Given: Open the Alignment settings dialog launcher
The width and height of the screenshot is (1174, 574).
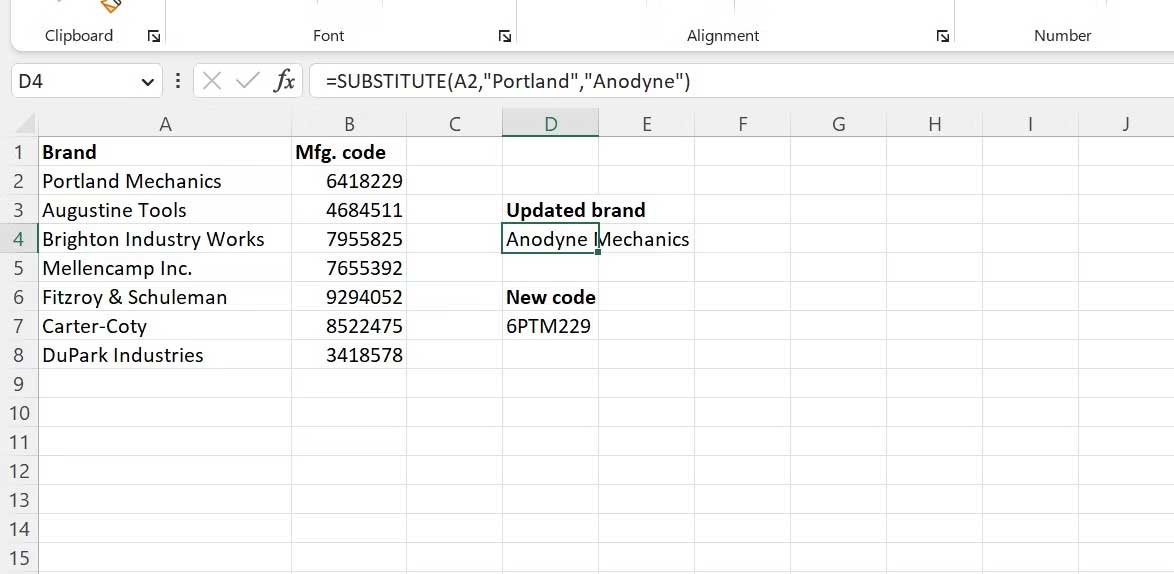Looking at the screenshot, I should point(943,36).
